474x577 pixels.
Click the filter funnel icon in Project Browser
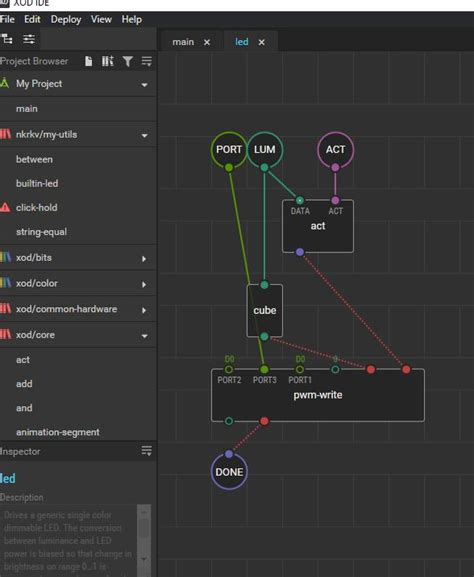tap(127, 61)
